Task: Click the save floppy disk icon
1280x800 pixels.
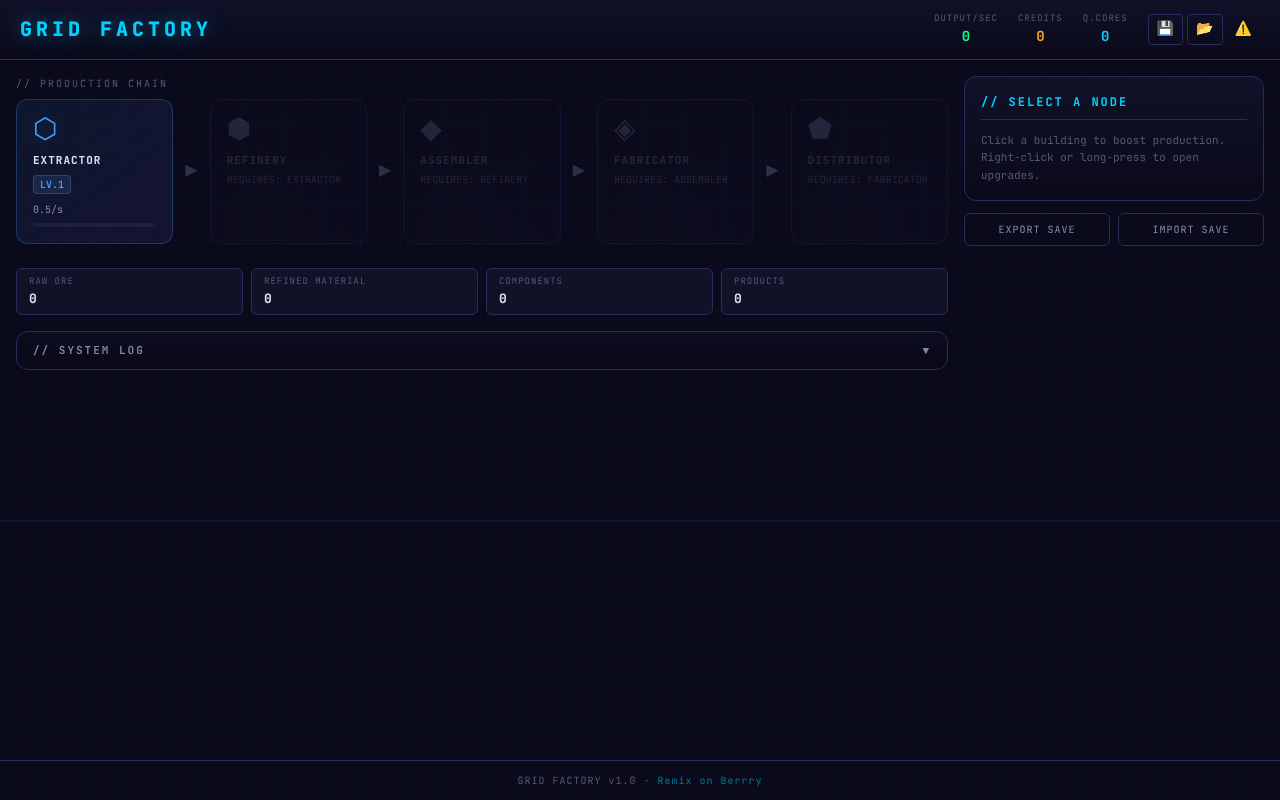Action: click(x=1165, y=29)
